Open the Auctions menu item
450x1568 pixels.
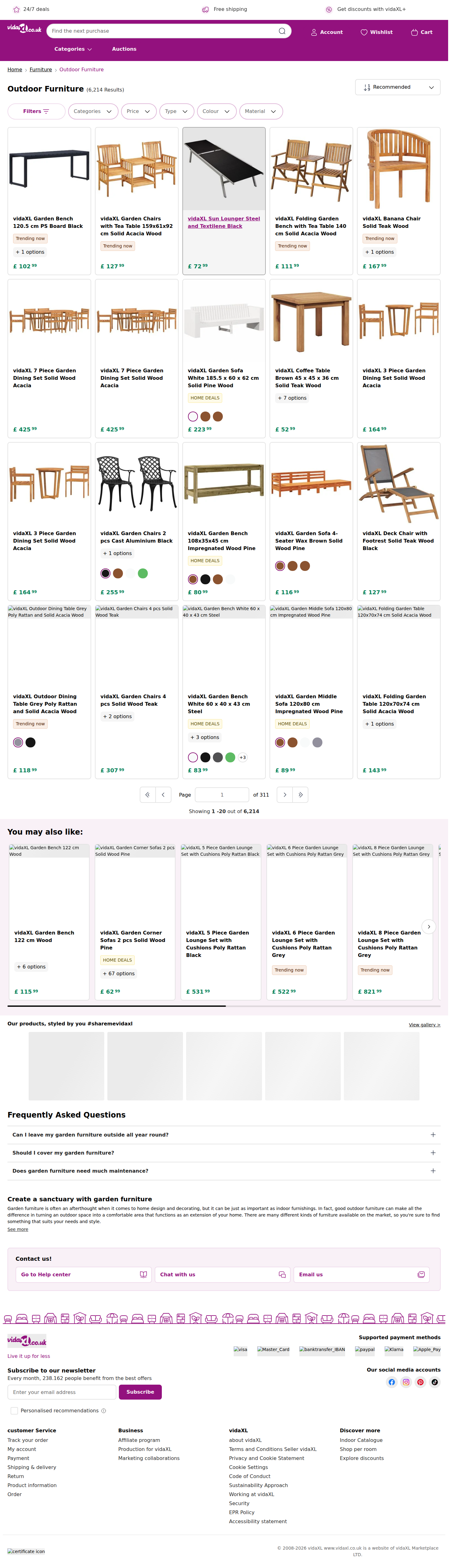tap(124, 49)
